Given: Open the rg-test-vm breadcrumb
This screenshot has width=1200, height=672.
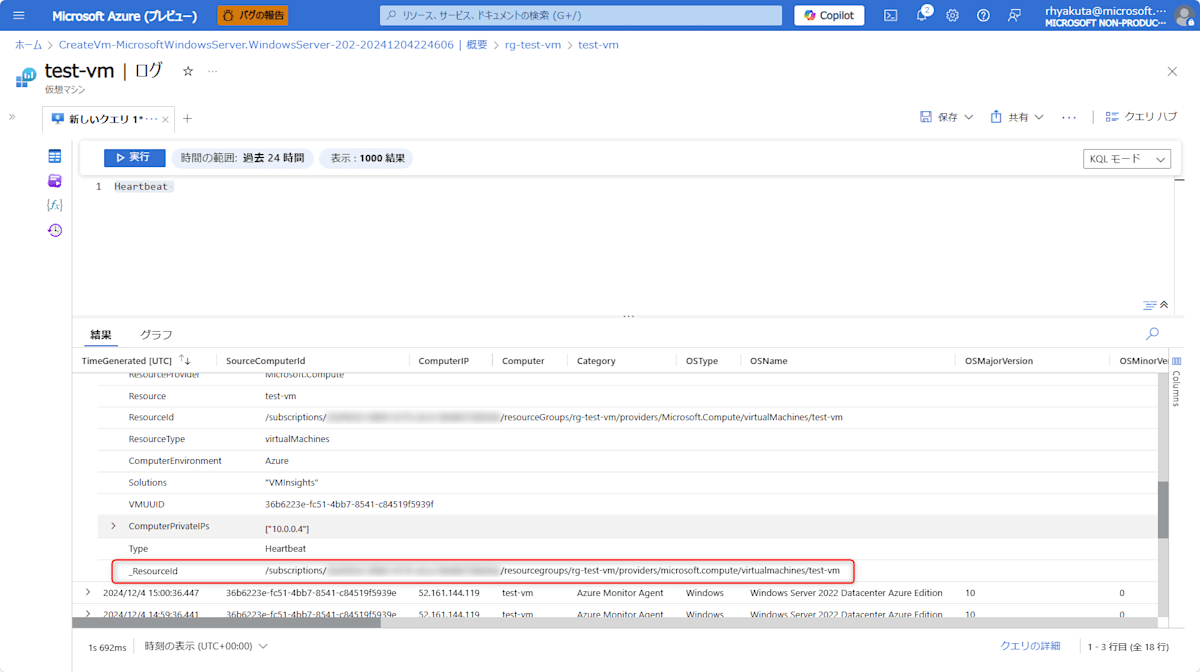Looking at the screenshot, I should pyautogui.click(x=531, y=45).
